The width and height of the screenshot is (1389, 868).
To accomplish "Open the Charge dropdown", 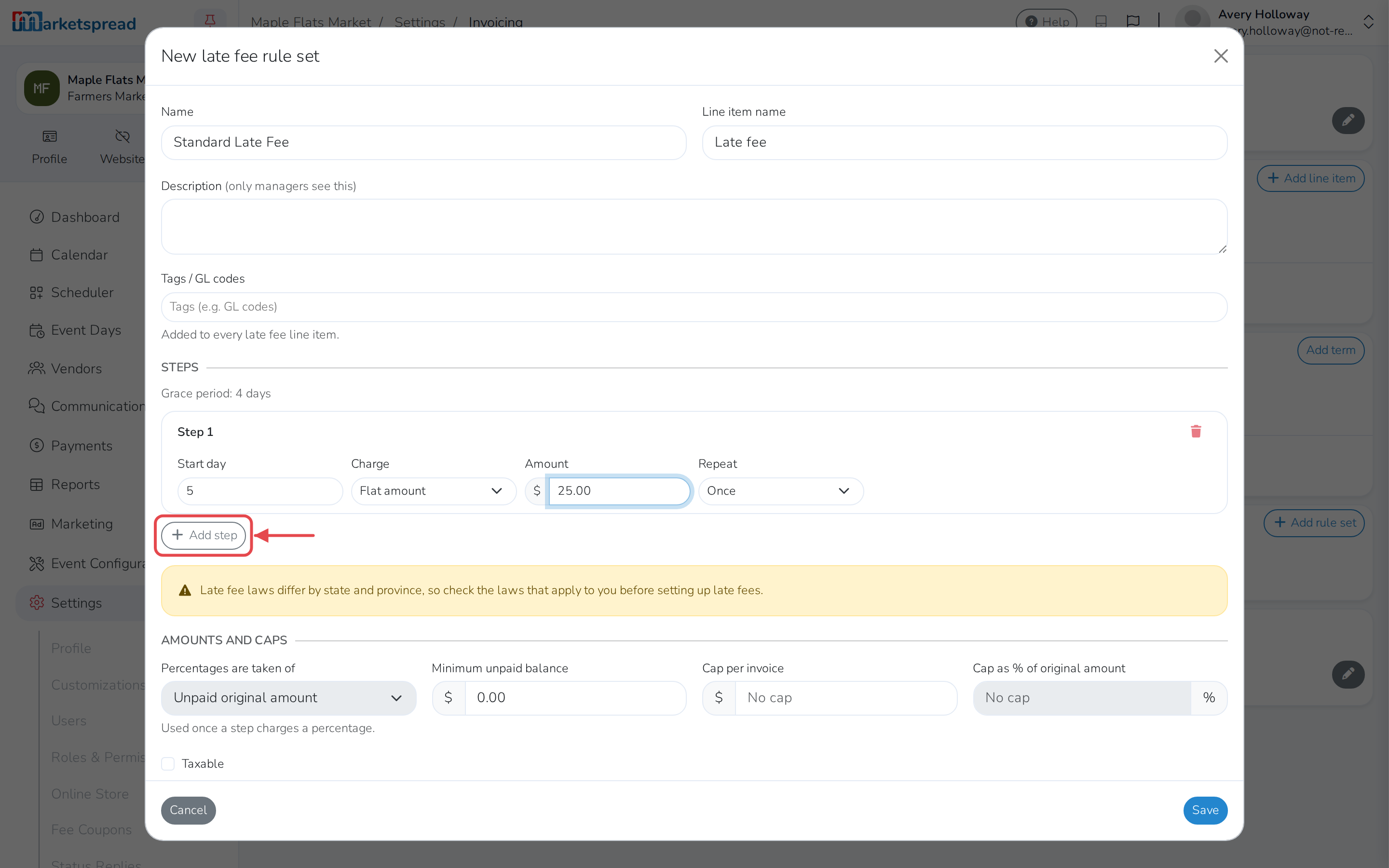I will 434,491.
